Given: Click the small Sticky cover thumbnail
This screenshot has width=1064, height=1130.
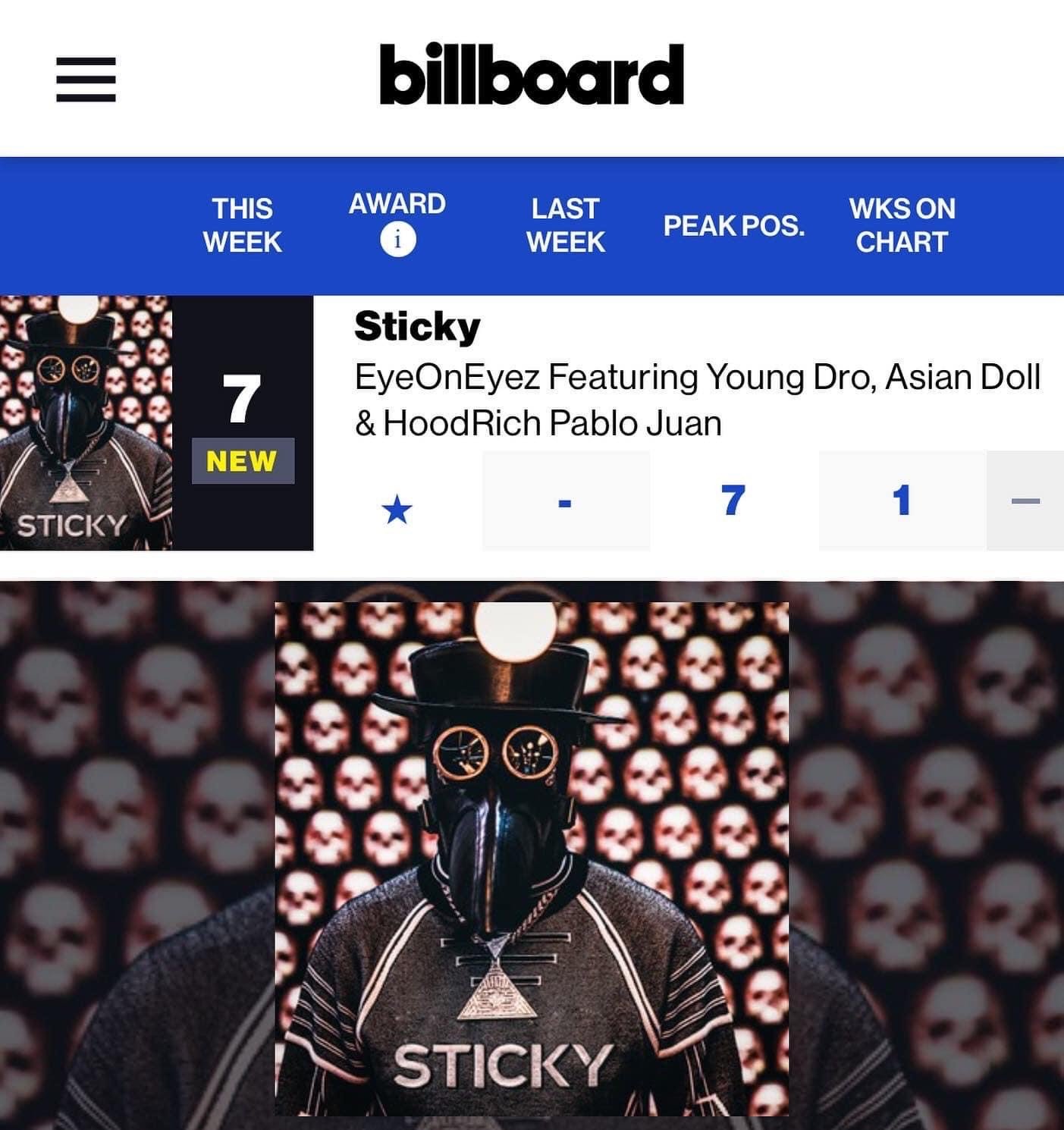Looking at the screenshot, I should tap(86, 422).
